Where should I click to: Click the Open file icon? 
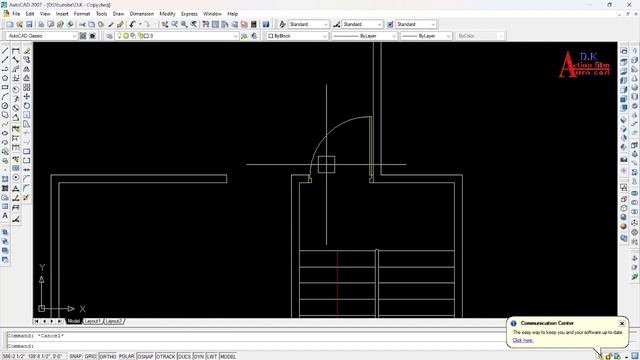coord(19,24)
